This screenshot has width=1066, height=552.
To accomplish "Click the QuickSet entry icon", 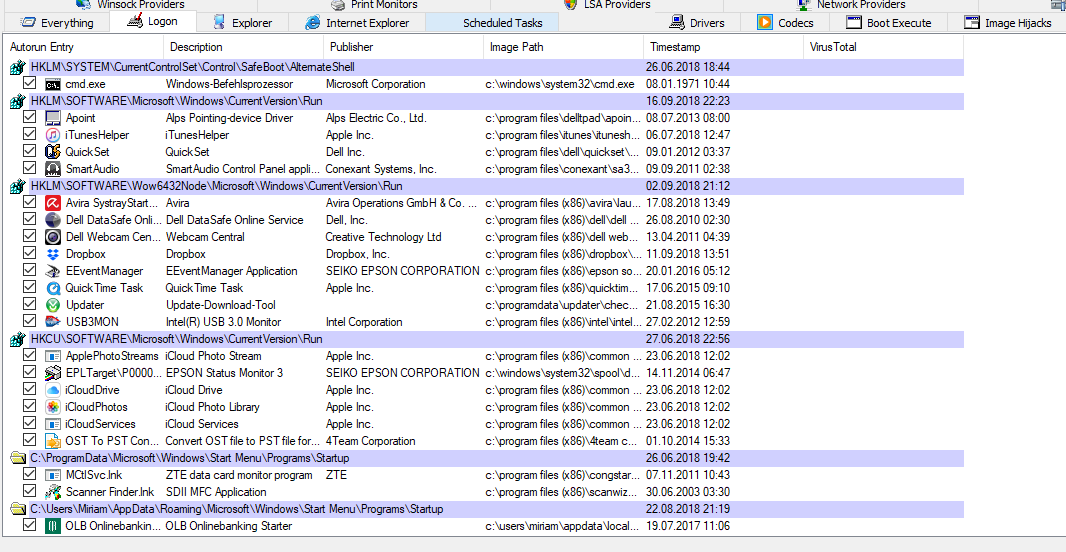I will (52, 152).
